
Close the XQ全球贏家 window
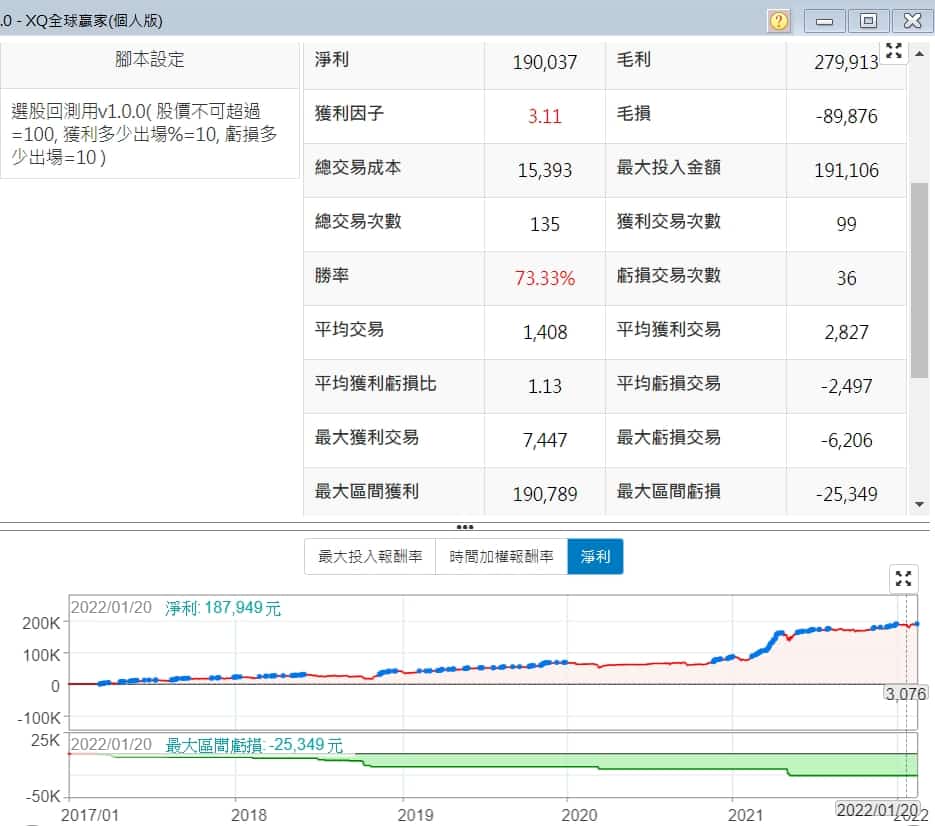tap(912, 21)
